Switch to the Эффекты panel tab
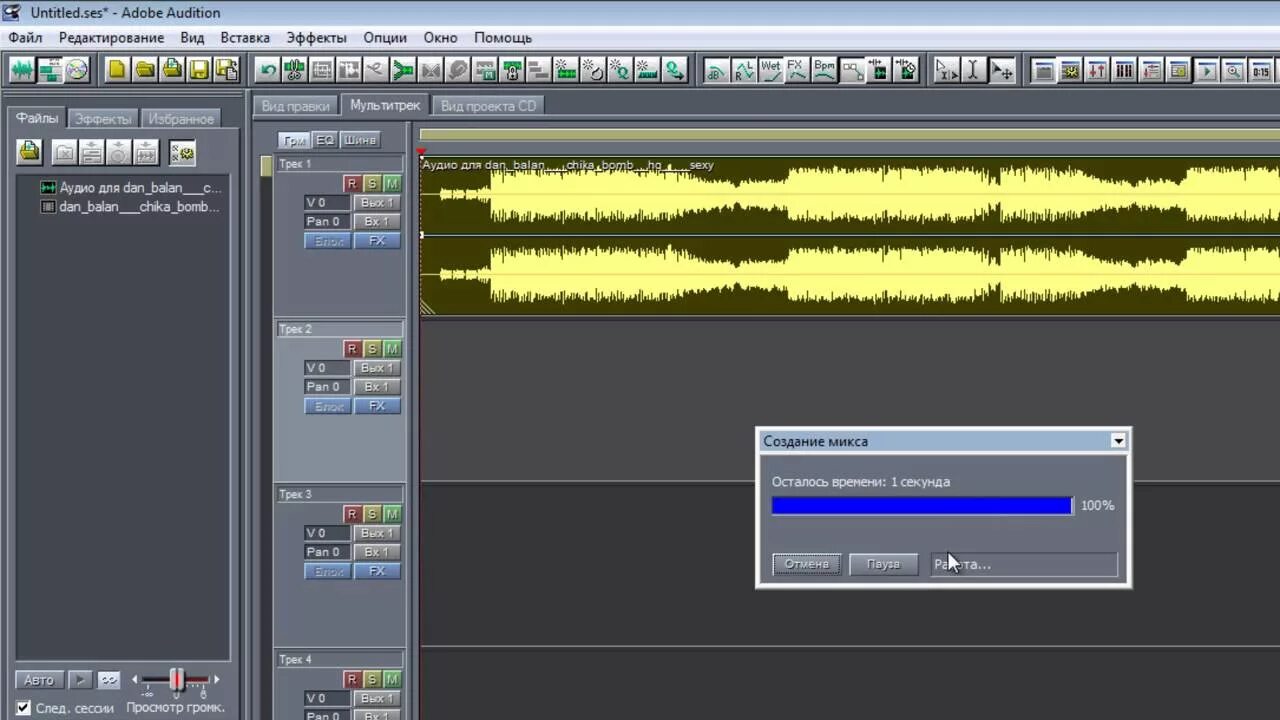1280x720 pixels. pyautogui.click(x=102, y=118)
